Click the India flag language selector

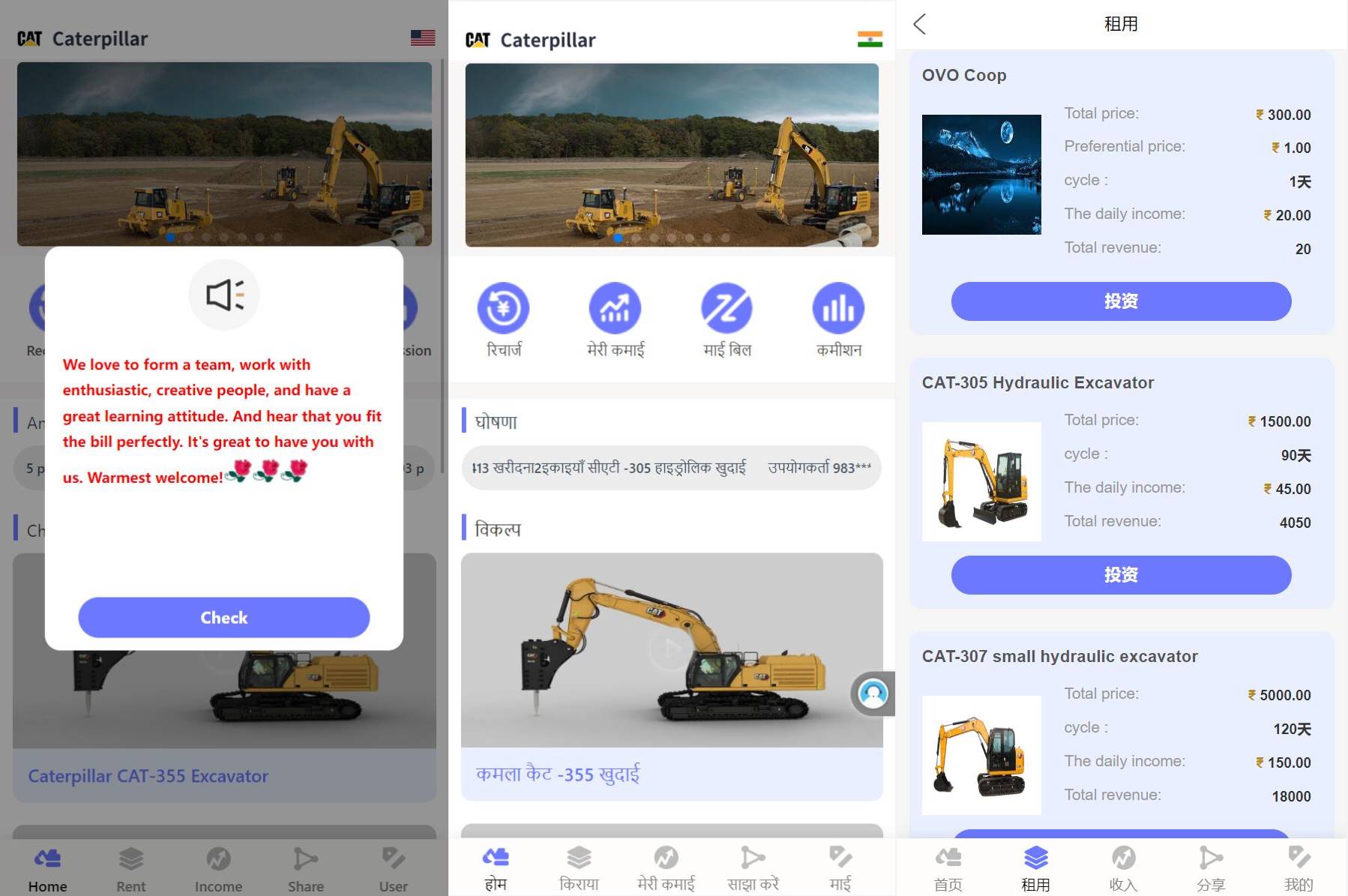(870, 40)
